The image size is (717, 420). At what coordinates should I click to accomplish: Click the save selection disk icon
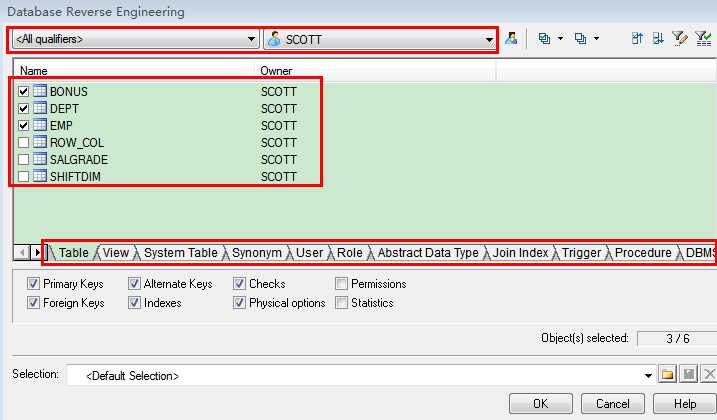point(689,375)
